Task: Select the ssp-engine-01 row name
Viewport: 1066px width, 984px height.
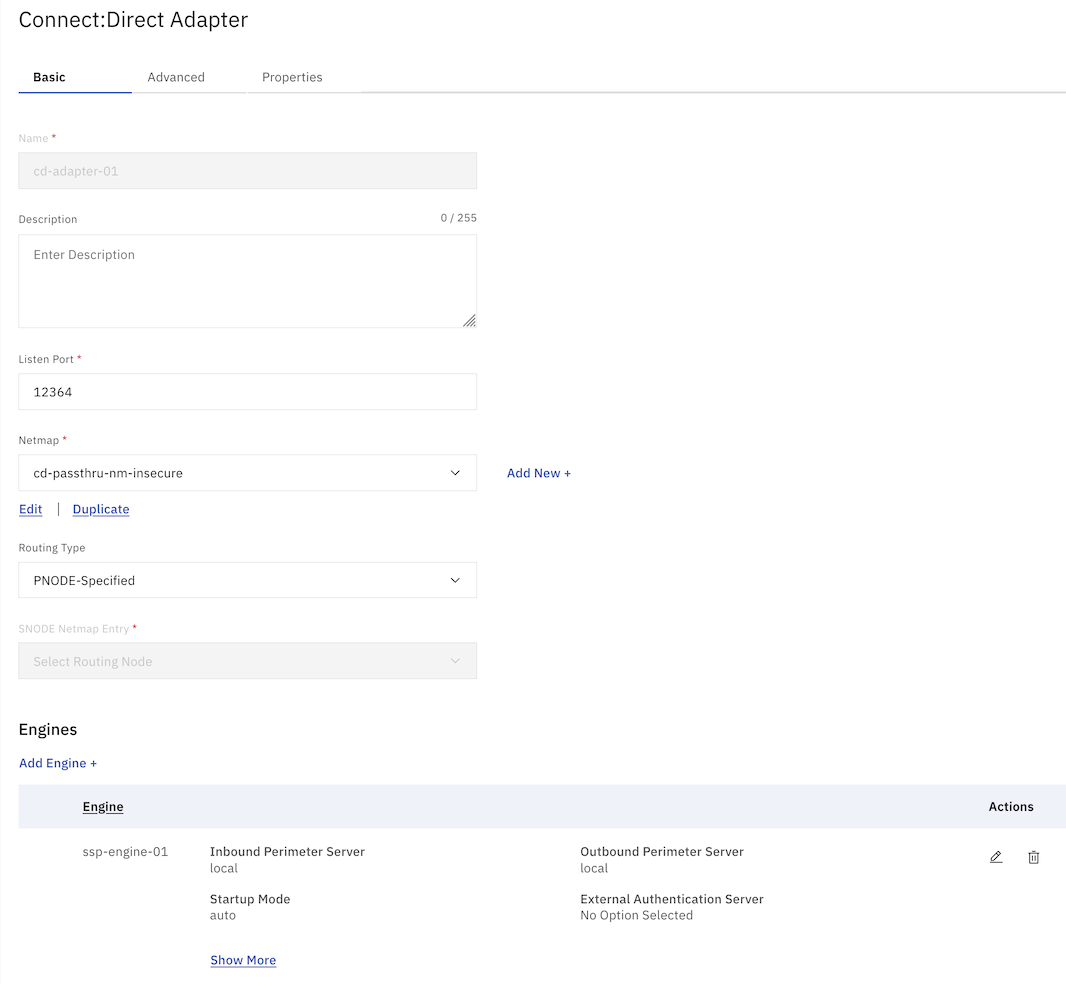Action: pyautogui.click(x=125, y=851)
